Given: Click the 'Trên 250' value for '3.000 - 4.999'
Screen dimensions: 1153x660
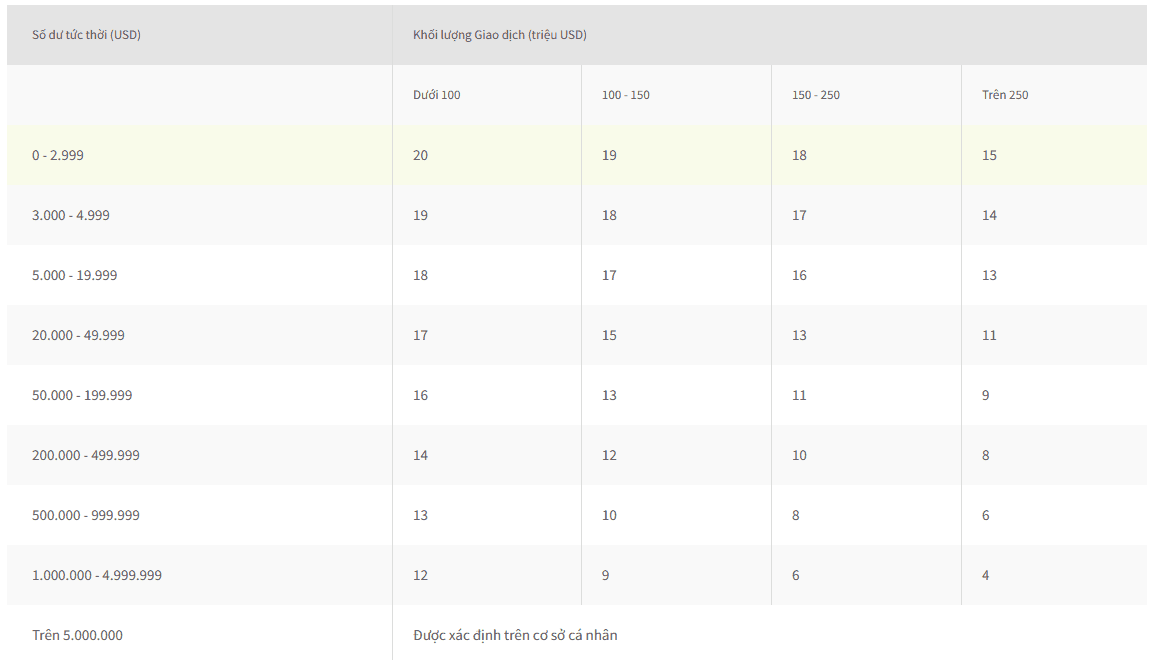Looking at the screenshot, I should (x=989, y=215).
